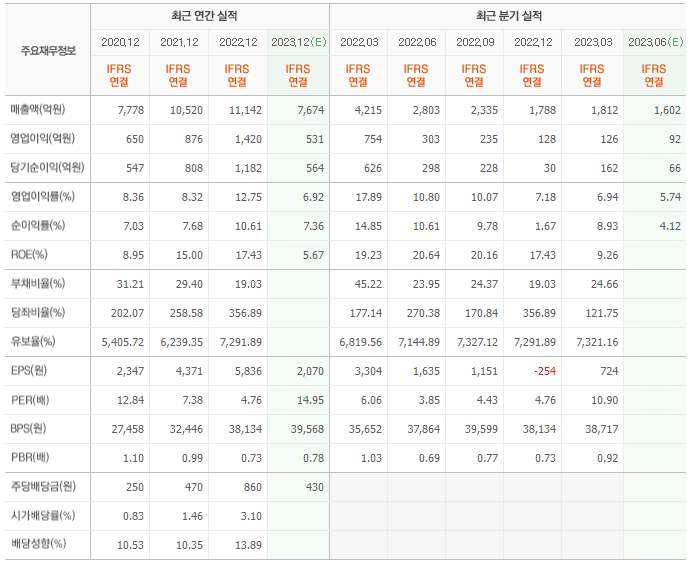Screen dimensions: 690x563
Task: Click the 2023.03 quarterly column header
Action: click(x=593, y=42)
